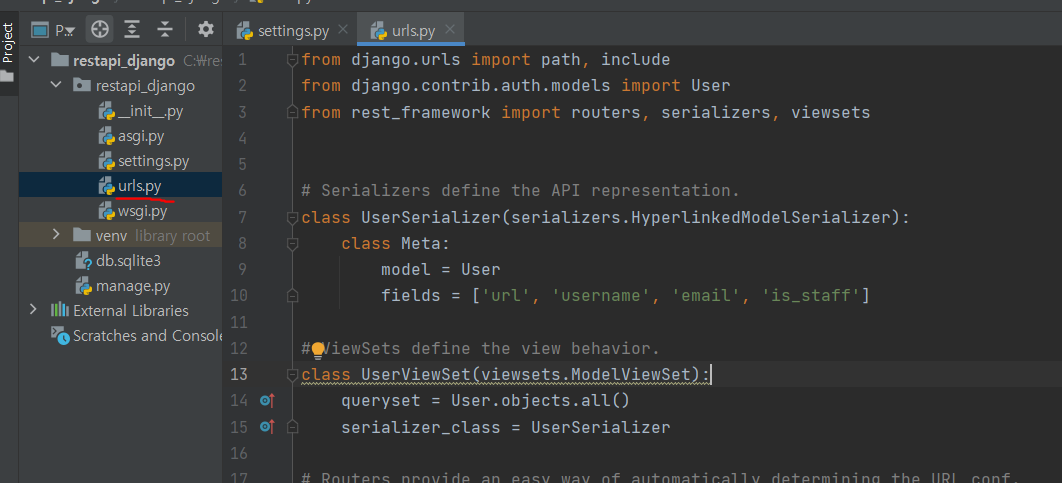Click 'include' in the line 1 import
The image size is (1062, 483).
635,60
